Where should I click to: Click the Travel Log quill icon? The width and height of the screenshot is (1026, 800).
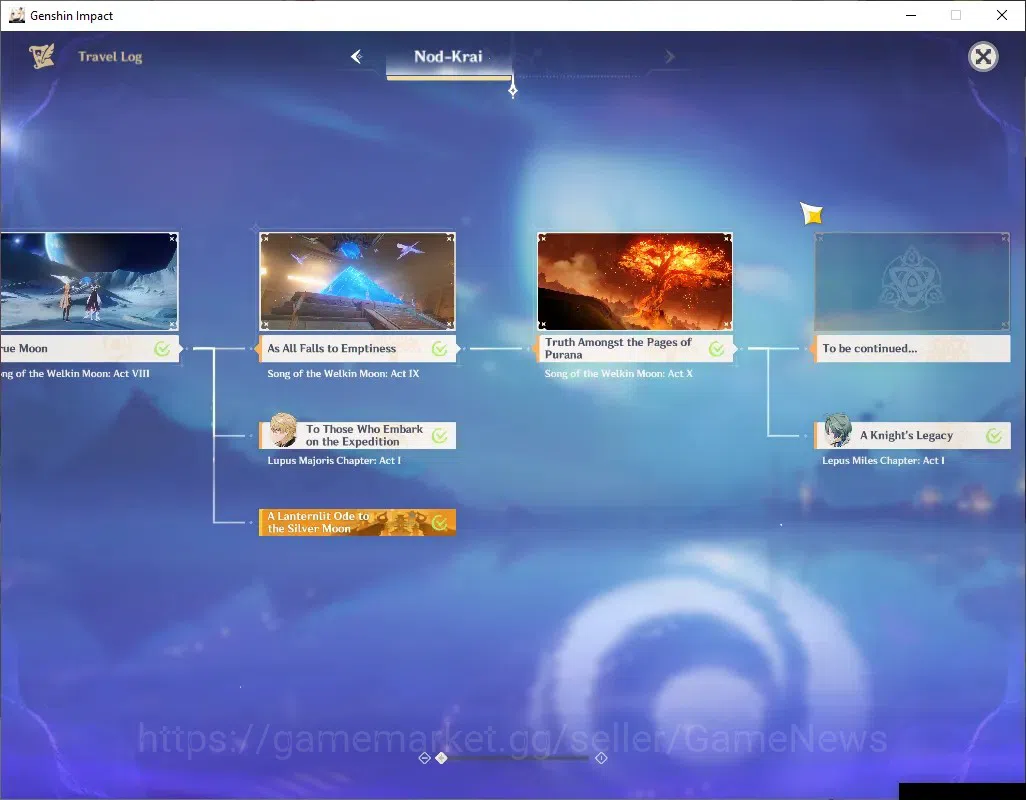point(42,56)
